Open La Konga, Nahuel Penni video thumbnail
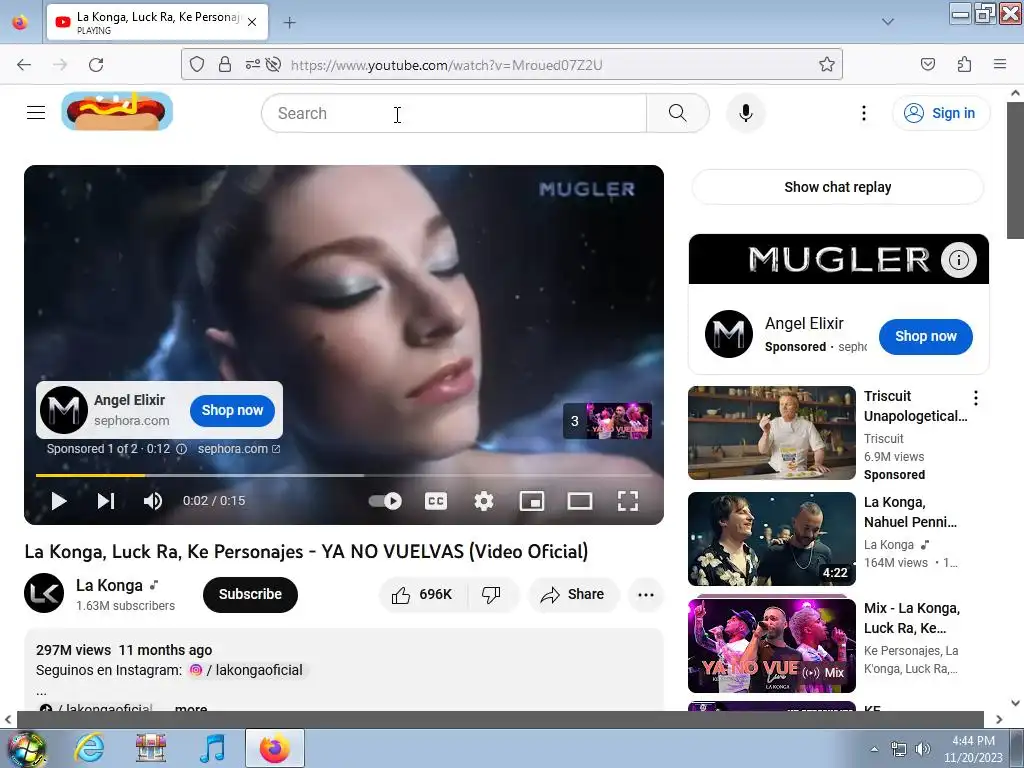 pos(772,539)
